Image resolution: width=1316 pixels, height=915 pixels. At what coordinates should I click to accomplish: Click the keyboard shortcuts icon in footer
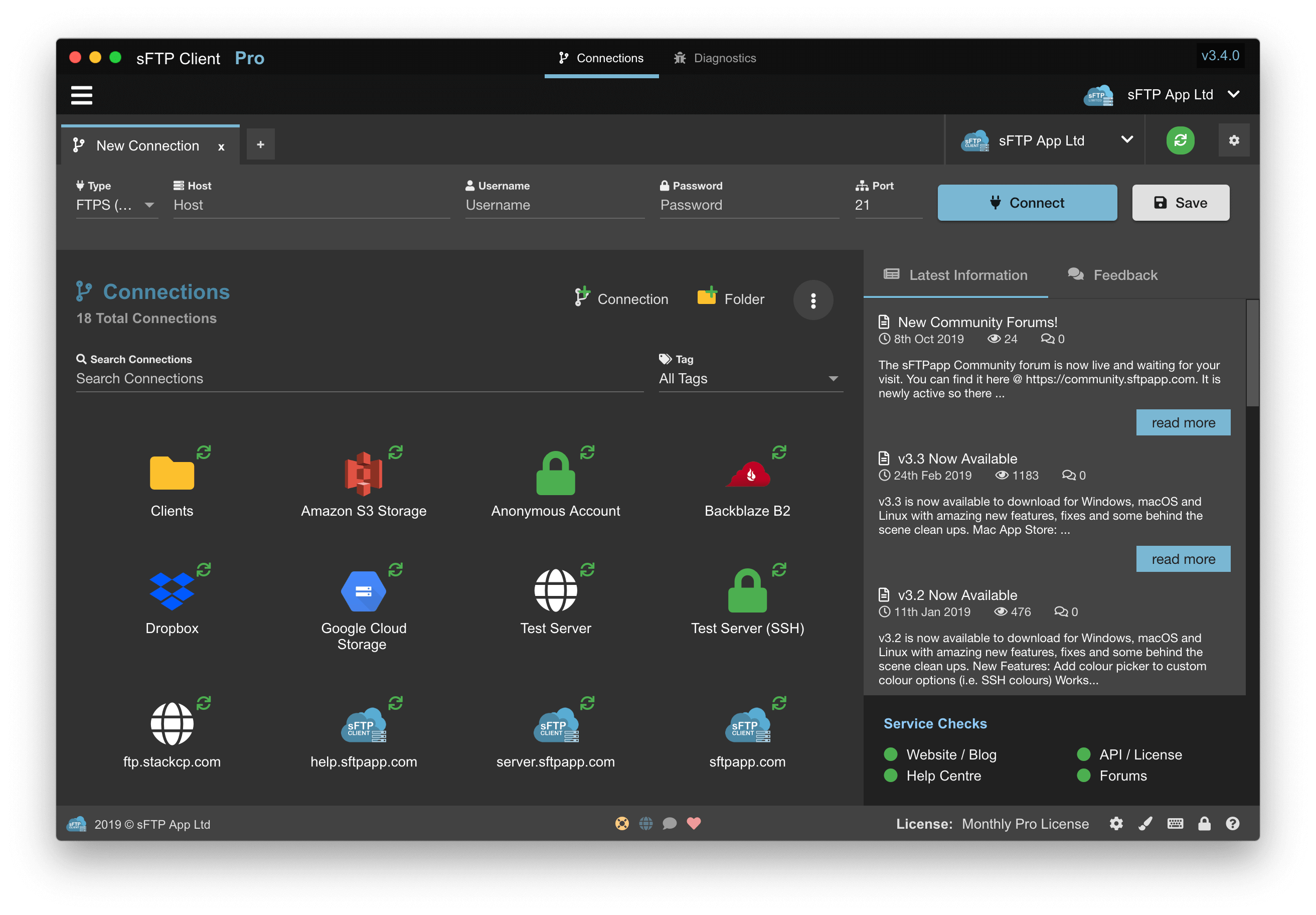[x=1175, y=824]
